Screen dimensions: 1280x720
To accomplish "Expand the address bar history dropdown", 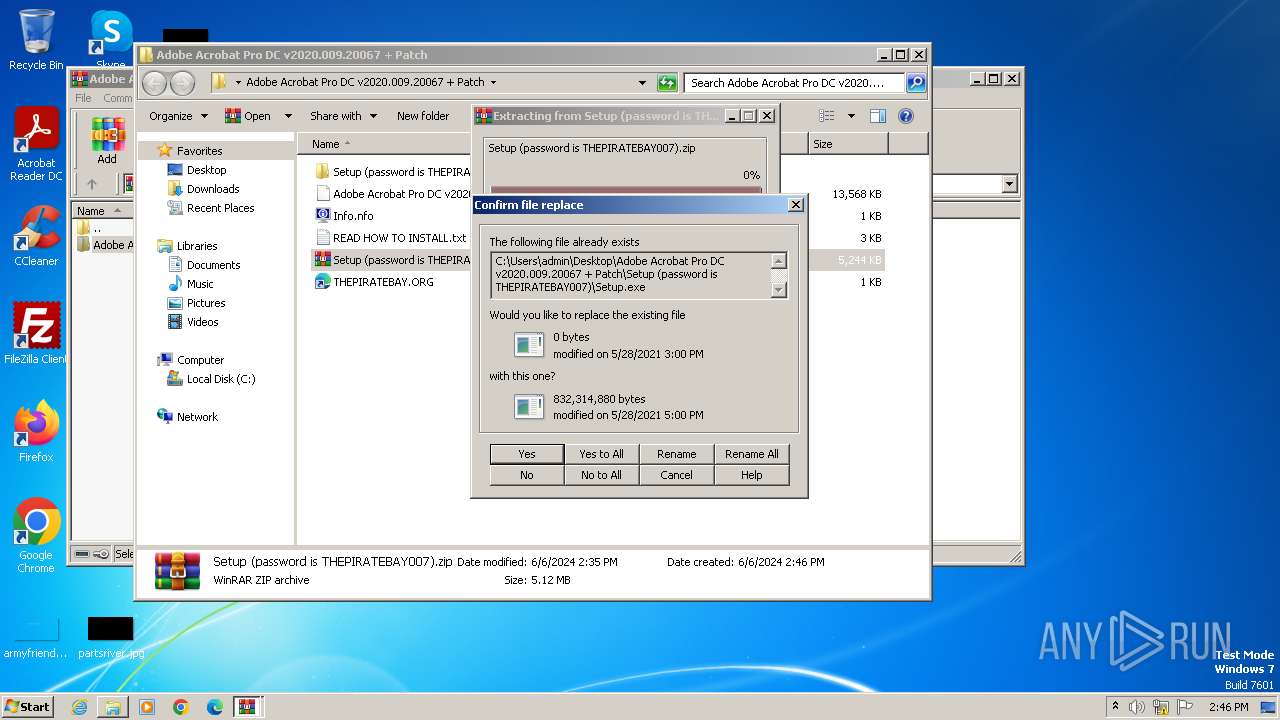I will coord(642,83).
